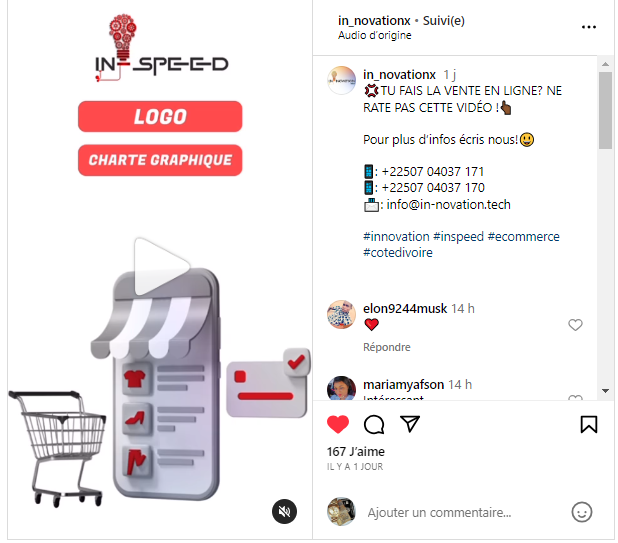The width and height of the screenshot is (618, 543).
Task: Open in_novationx profile from header
Action: click(x=374, y=20)
